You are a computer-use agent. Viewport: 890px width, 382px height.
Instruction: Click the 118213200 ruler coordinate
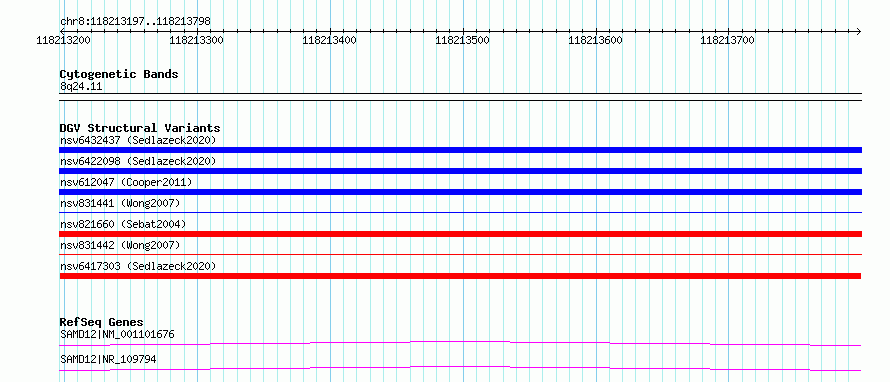pyautogui.click(x=63, y=40)
